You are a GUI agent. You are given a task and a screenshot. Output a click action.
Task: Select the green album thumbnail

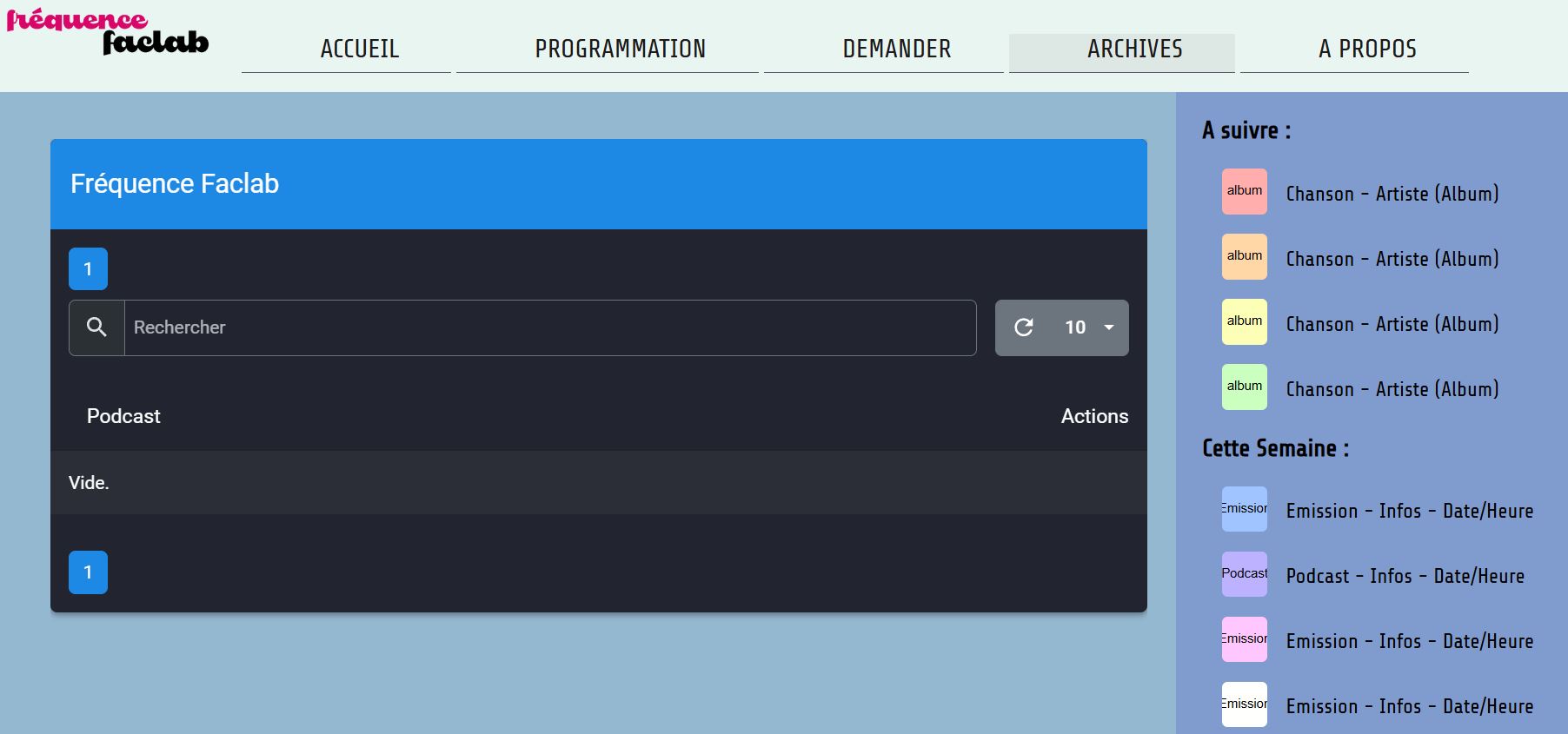tap(1244, 387)
